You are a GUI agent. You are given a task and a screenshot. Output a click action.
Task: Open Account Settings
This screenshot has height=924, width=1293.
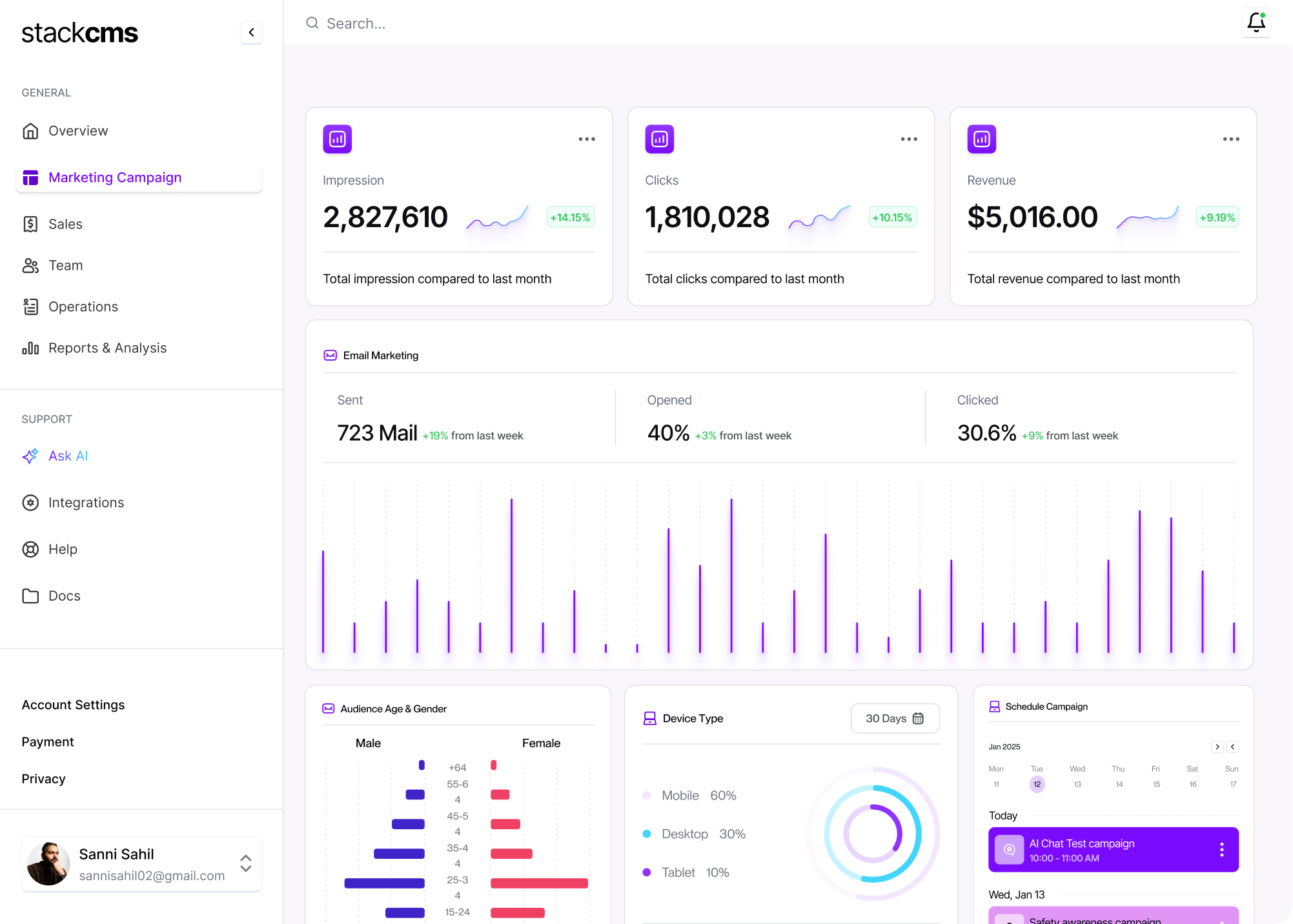[x=73, y=705]
